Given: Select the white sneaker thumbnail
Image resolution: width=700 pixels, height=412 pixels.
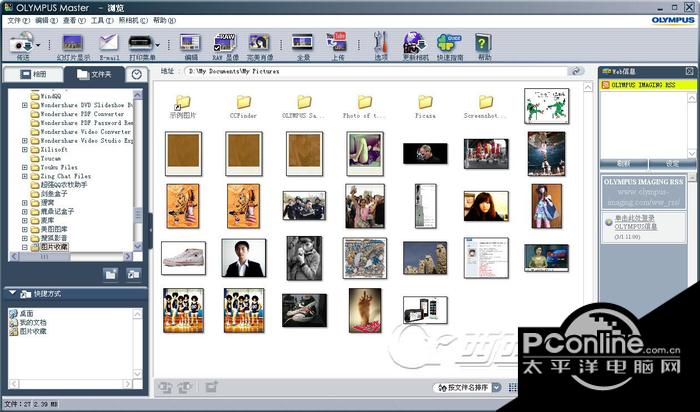Looking at the screenshot, I should click(x=183, y=258).
